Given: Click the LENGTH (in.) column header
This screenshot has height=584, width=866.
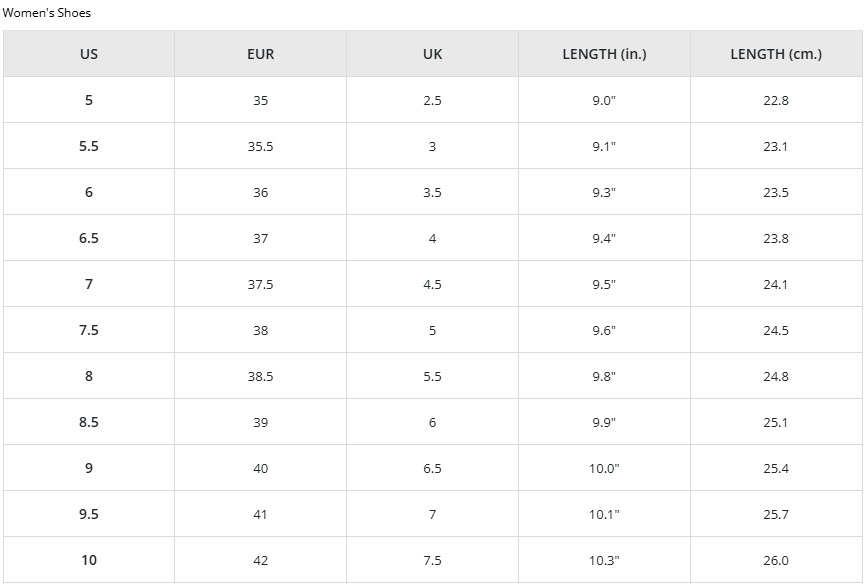Looking at the screenshot, I should pos(604,54).
